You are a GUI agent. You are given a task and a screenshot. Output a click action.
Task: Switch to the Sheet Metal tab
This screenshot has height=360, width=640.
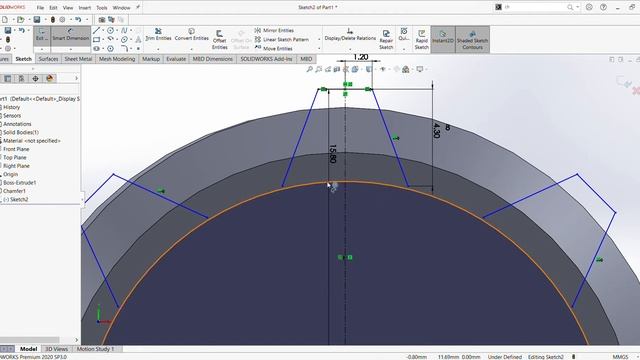[78, 59]
